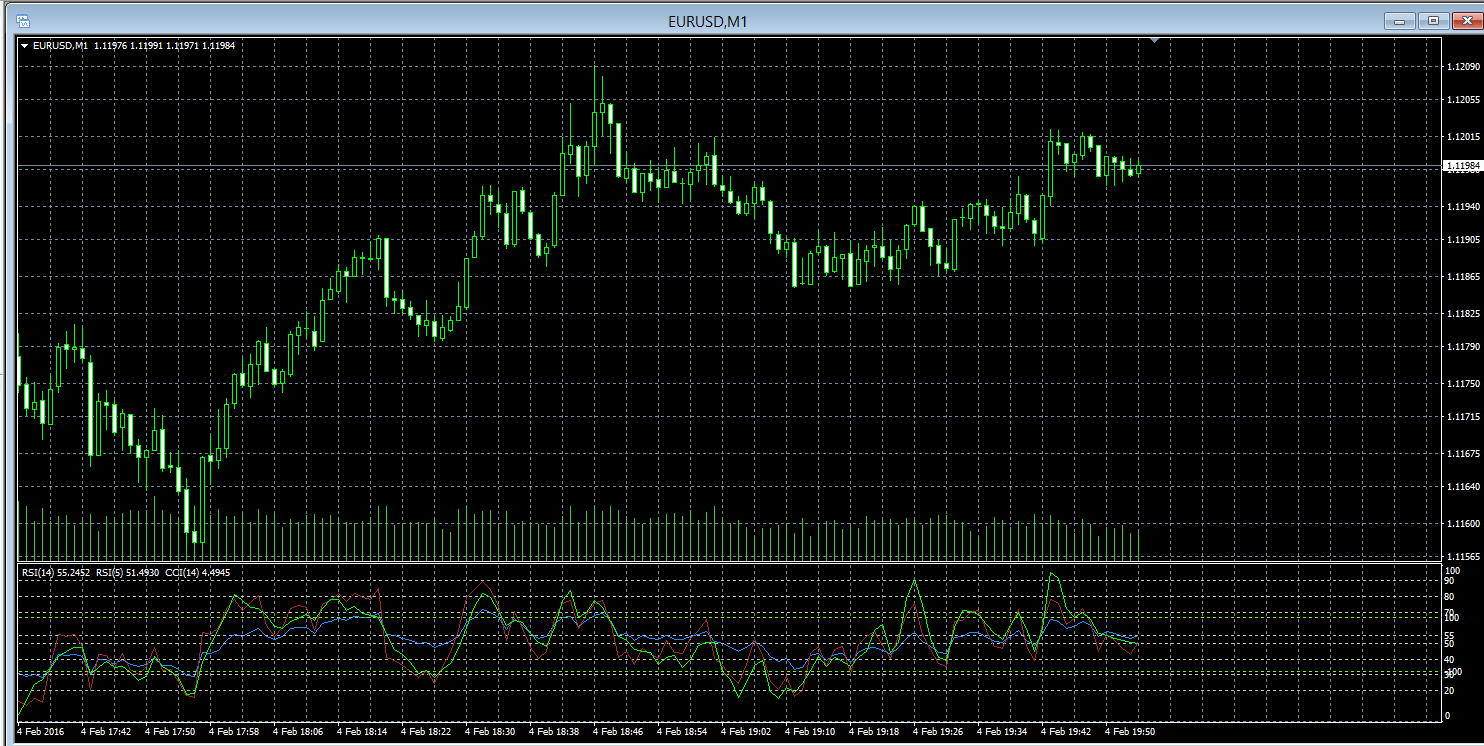Click time axis label 4 Feb 17:50
1484x746 pixels.
(x=171, y=733)
